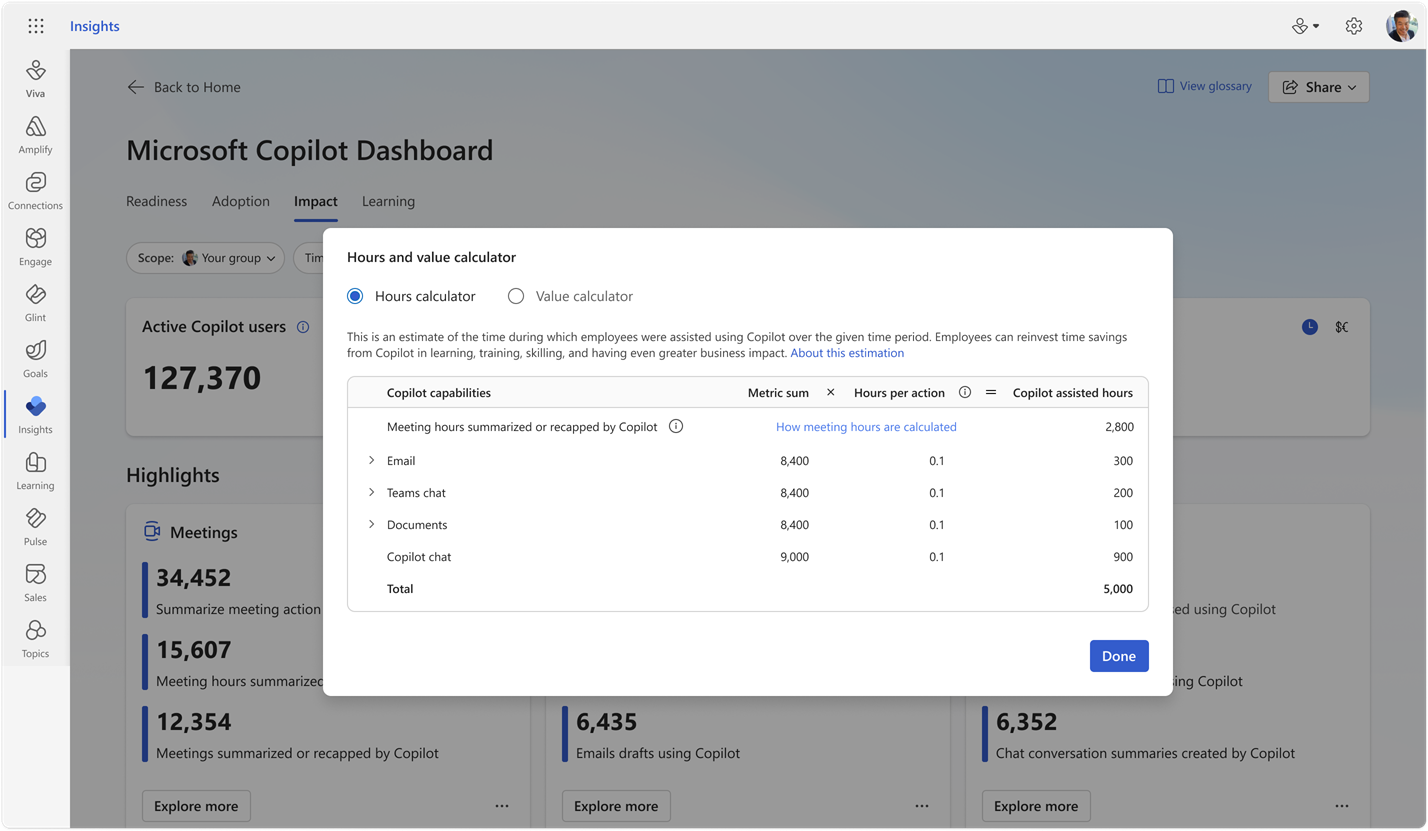Click the blue clock hours icon on the card

click(1309, 327)
